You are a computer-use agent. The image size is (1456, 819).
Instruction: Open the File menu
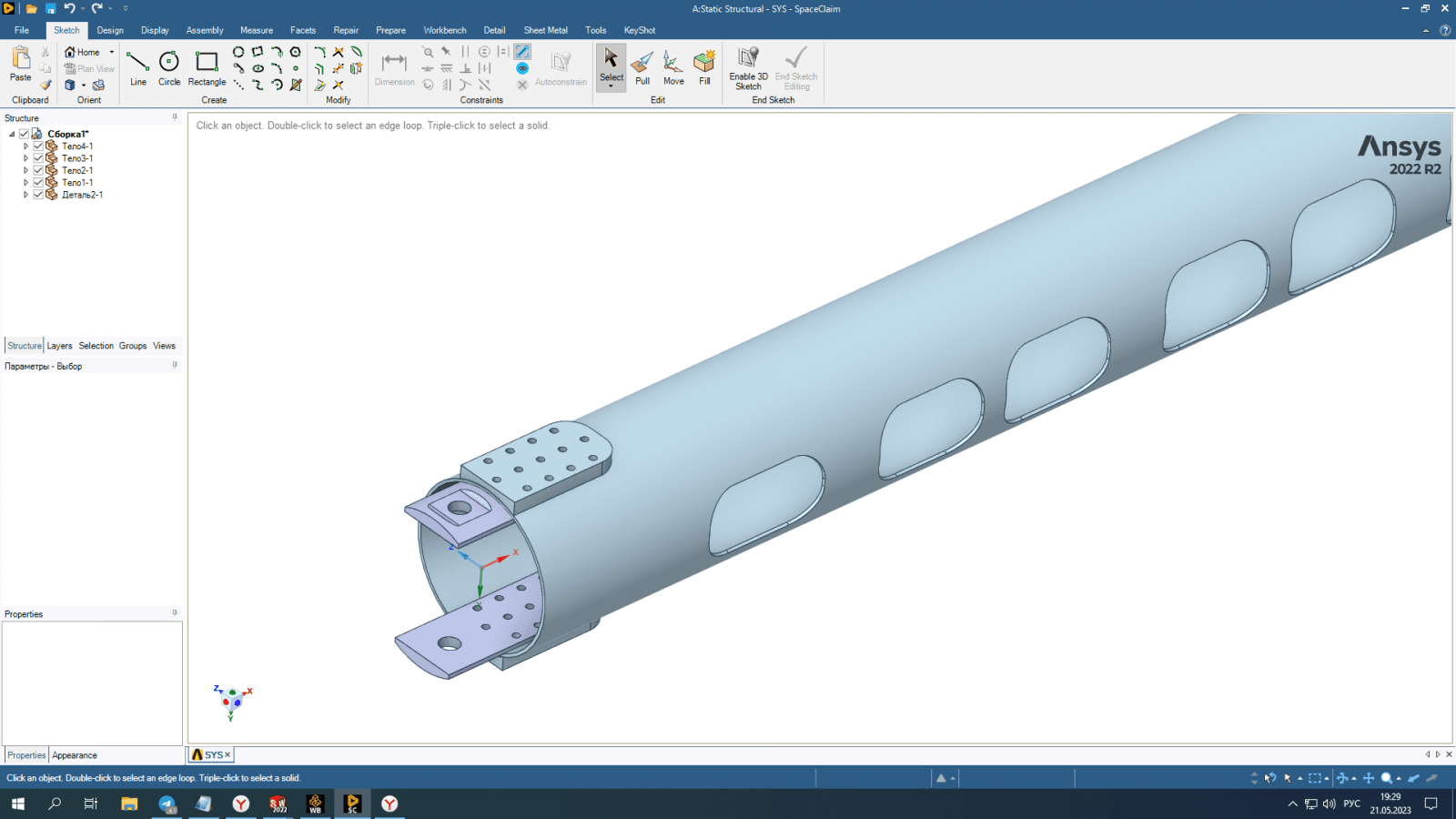22,30
